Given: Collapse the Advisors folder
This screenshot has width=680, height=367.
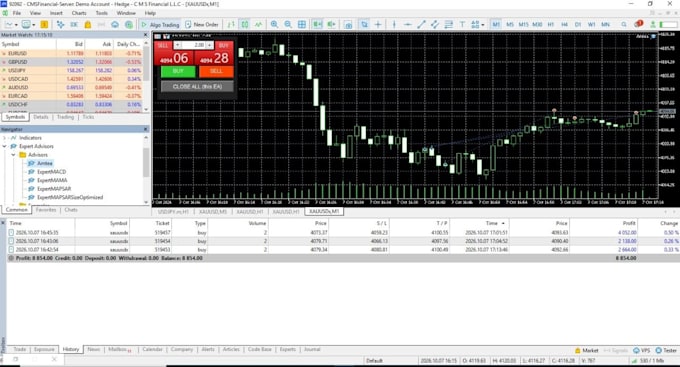Looking at the screenshot, I should click(x=13, y=155).
